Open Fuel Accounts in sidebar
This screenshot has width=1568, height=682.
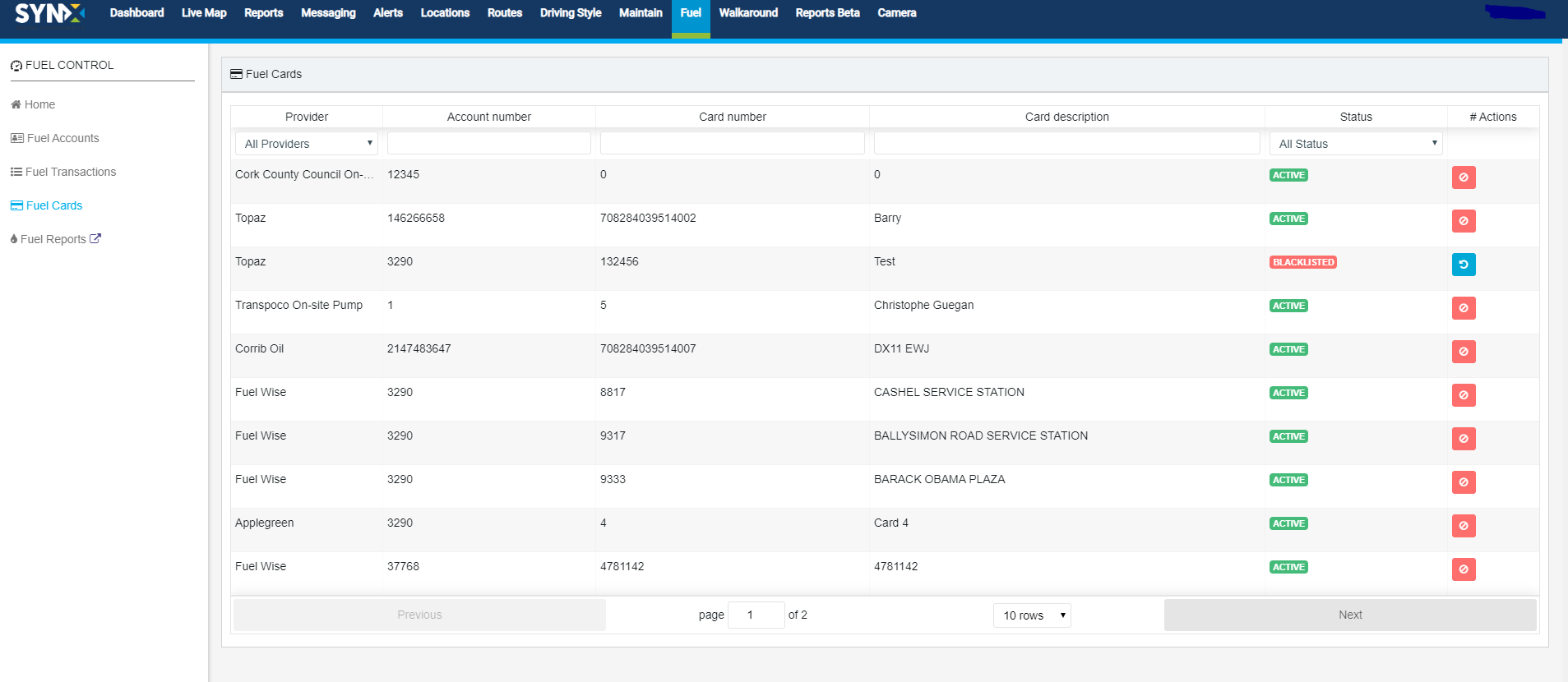pyautogui.click(x=55, y=138)
